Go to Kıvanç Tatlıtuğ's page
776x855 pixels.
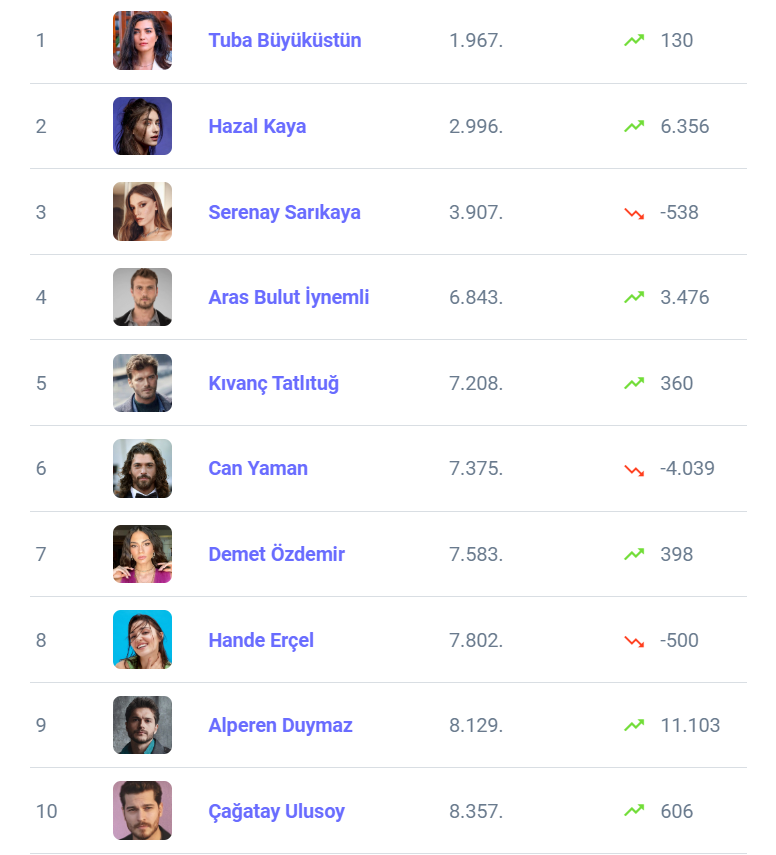tap(273, 383)
